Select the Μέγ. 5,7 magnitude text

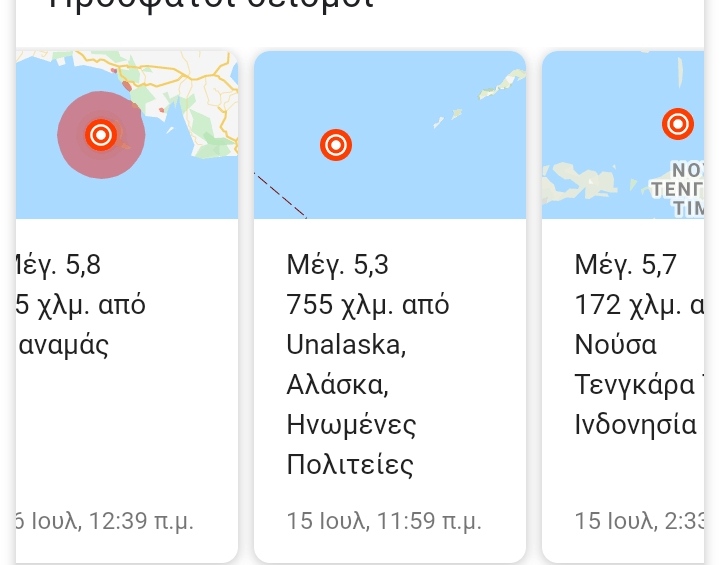[x=626, y=265]
